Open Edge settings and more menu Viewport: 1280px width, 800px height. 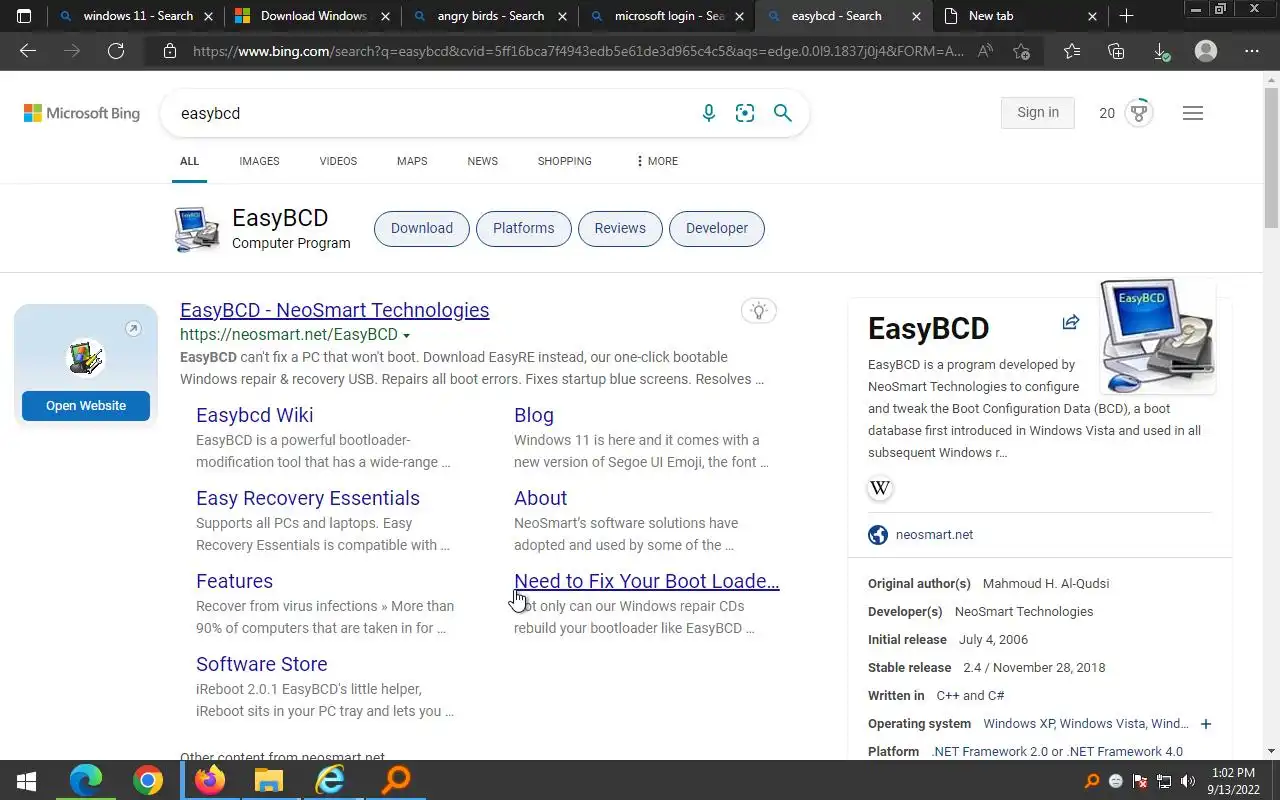[1252, 51]
